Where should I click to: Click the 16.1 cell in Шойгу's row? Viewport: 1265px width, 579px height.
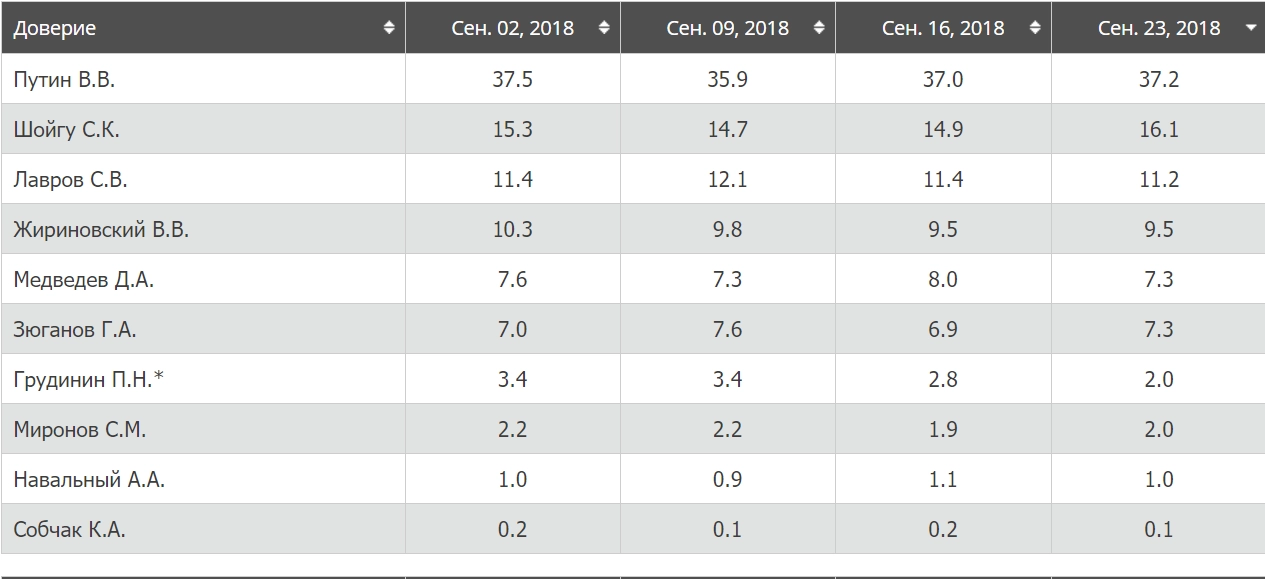[x=1158, y=130]
